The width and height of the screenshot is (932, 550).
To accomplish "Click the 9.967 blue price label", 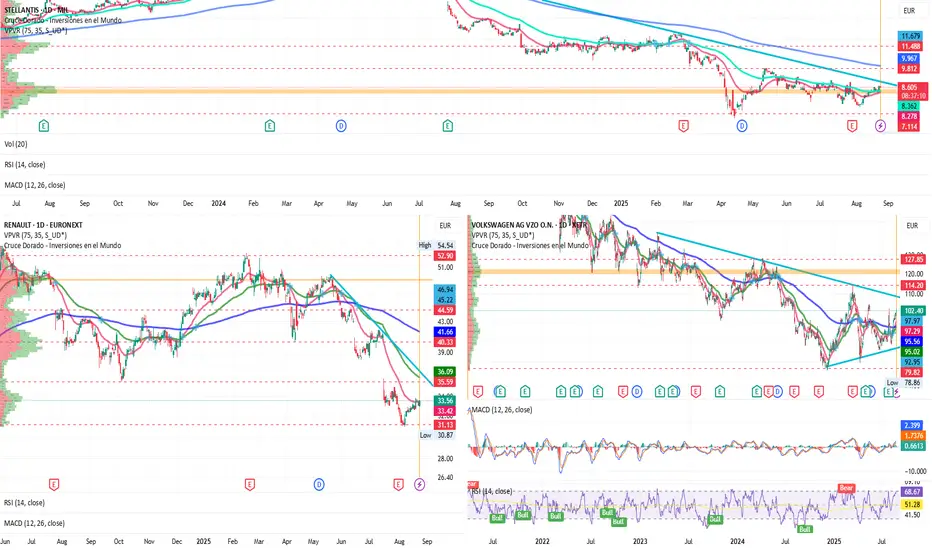I will pos(909,58).
